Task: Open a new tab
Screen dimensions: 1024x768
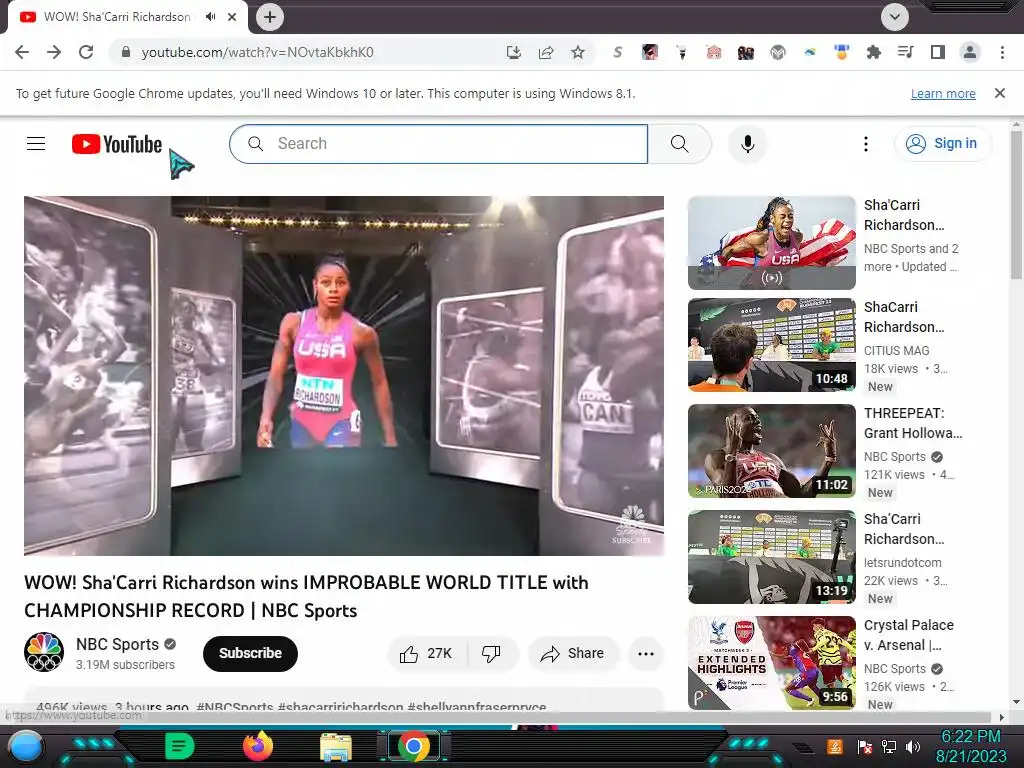Action: 270,17
